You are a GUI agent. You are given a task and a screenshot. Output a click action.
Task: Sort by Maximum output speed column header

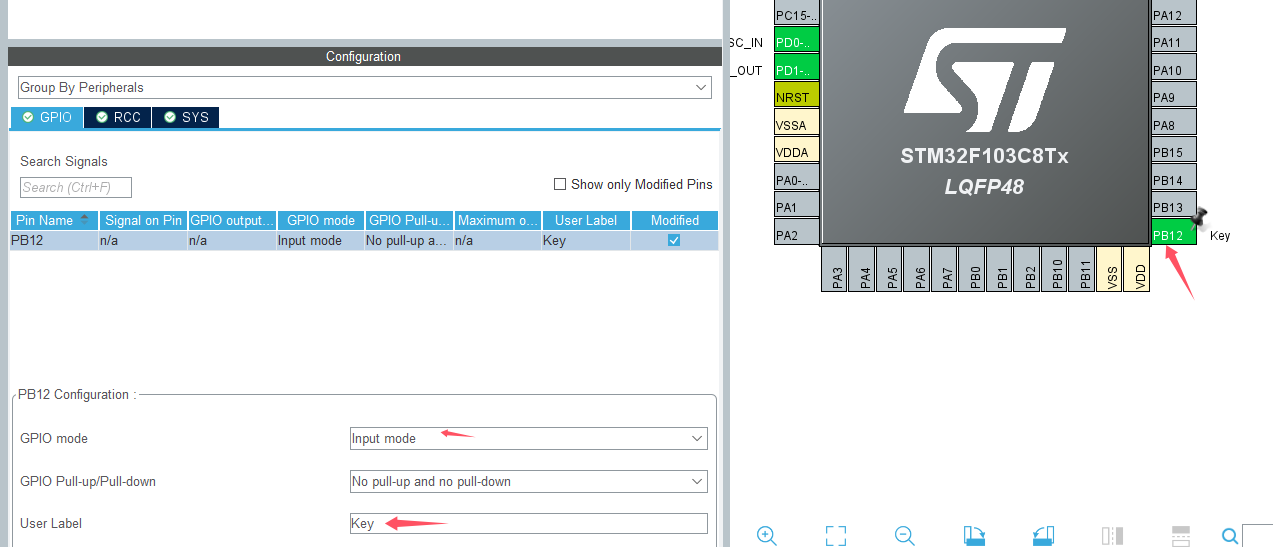tap(498, 220)
